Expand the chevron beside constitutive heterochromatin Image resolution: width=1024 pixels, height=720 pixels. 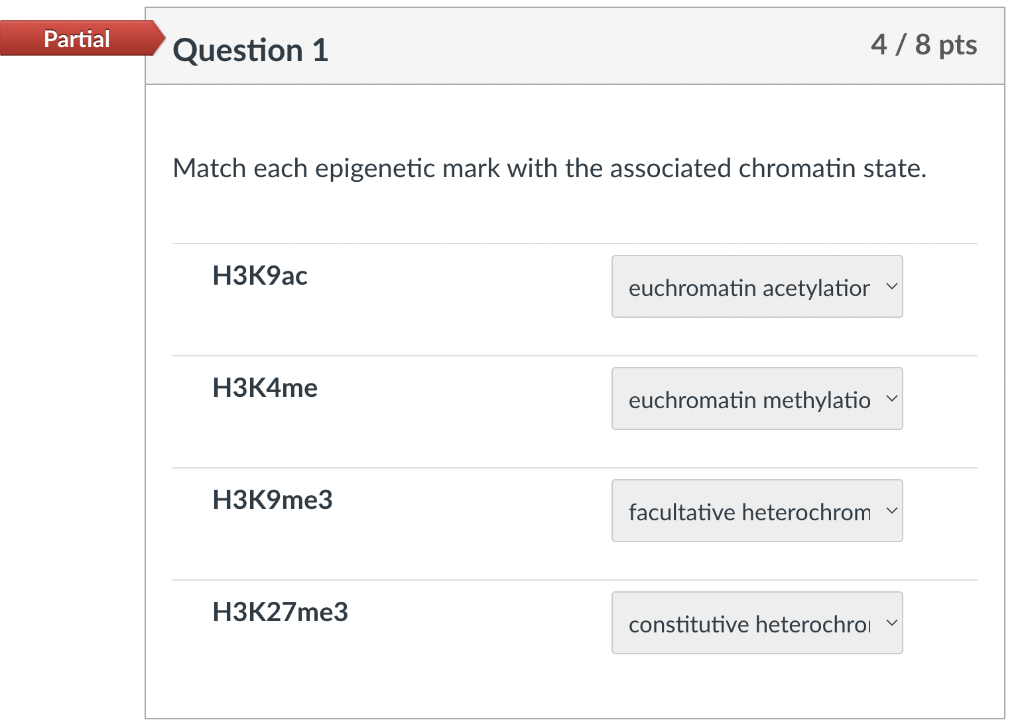[x=889, y=622]
